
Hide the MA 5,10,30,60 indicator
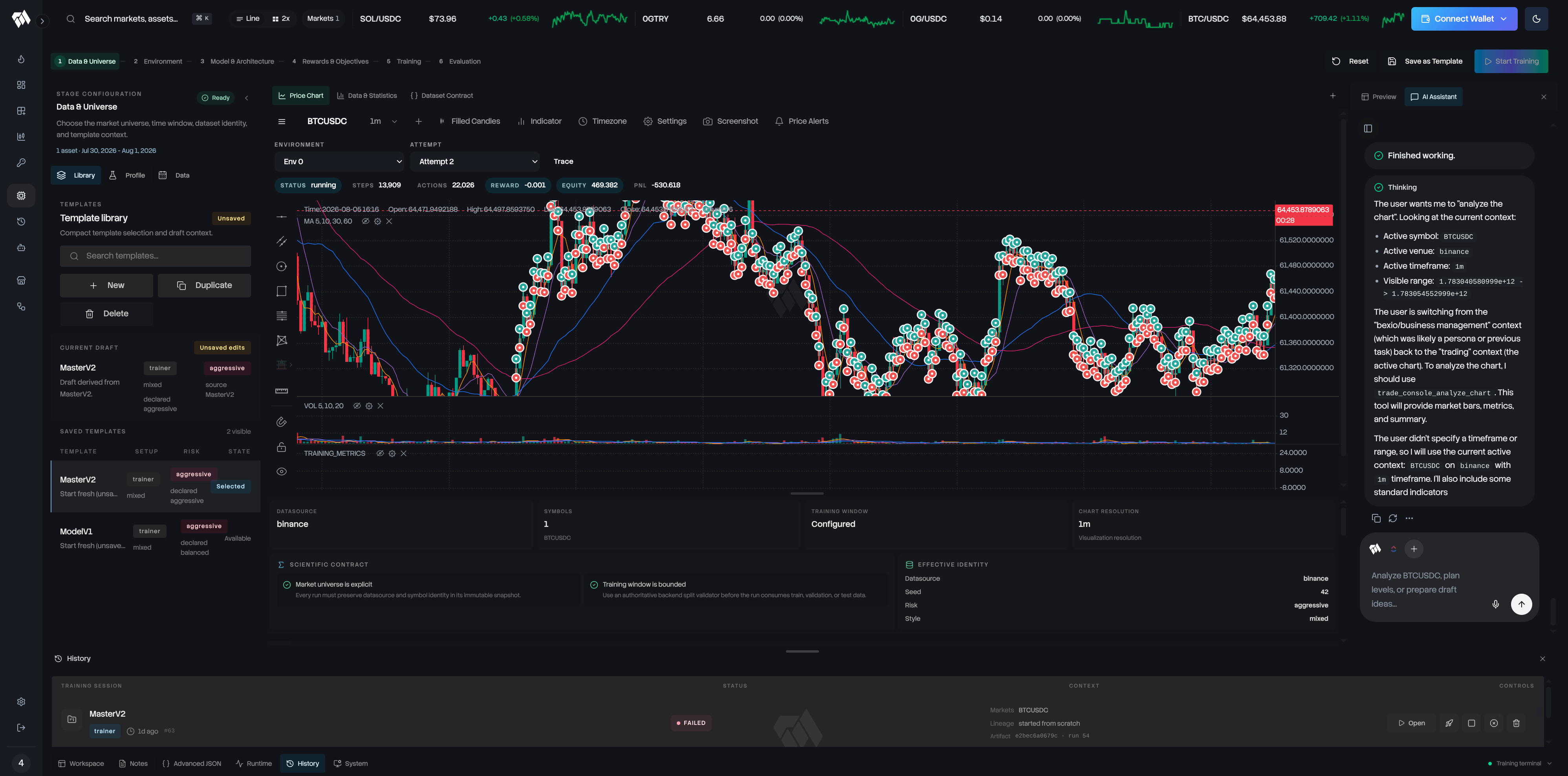pos(365,221)
